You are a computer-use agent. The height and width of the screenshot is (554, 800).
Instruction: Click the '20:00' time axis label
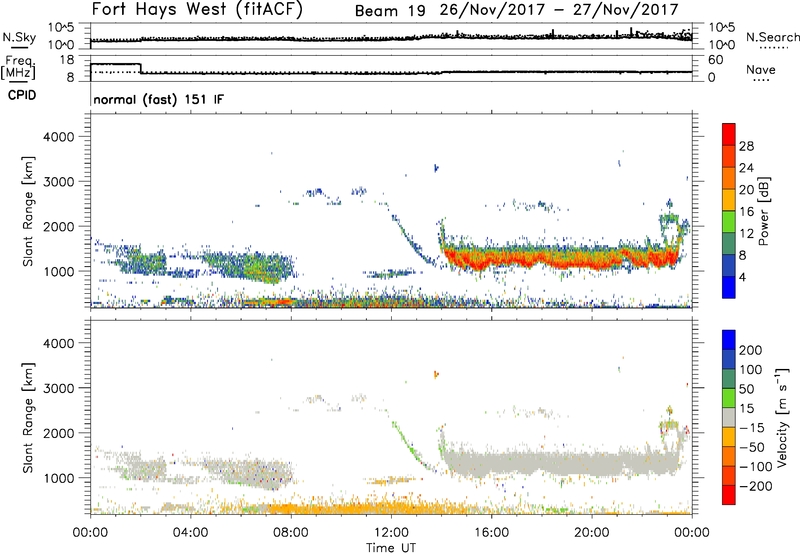[x=592, y=533]
